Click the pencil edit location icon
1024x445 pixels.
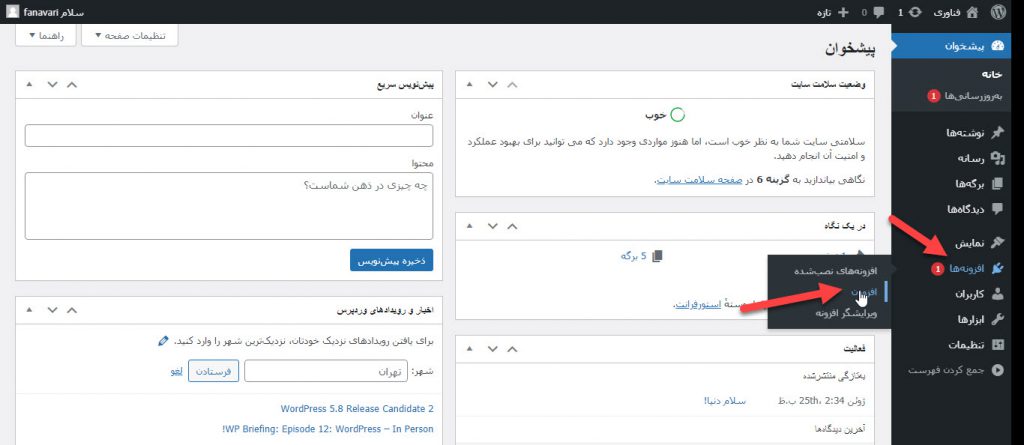163,341
